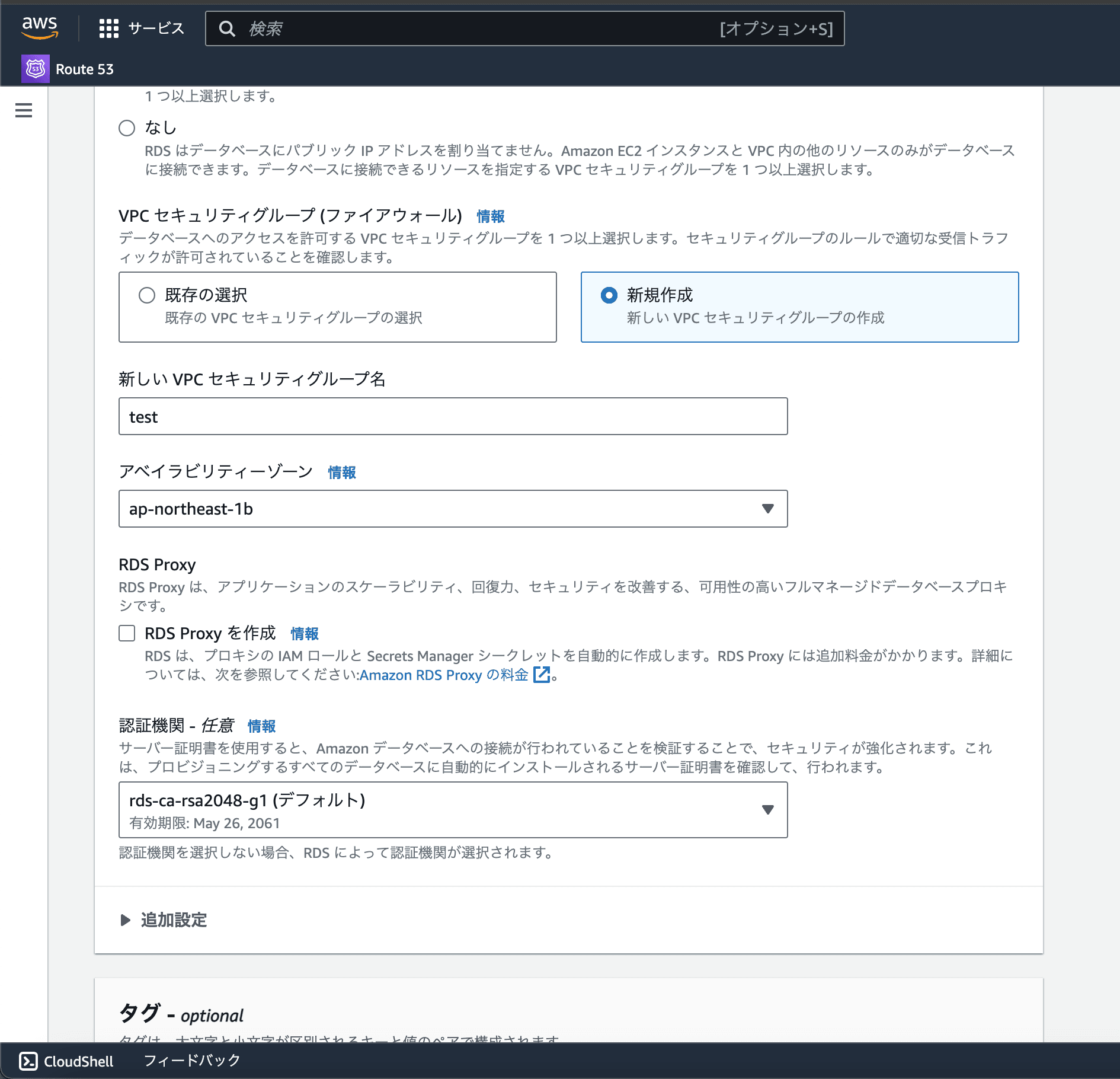1120x1079 pixels.
Task: Open the Amazon RDS Proxy の料金 link
Action: [444, 675]
